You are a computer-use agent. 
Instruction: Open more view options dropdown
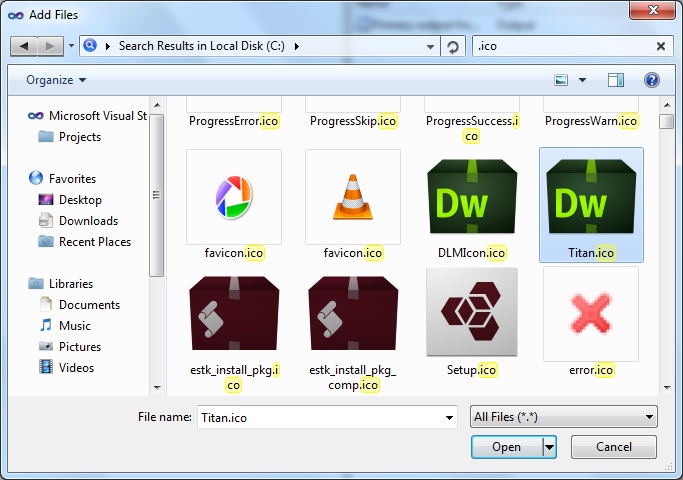tap(582, 80)
